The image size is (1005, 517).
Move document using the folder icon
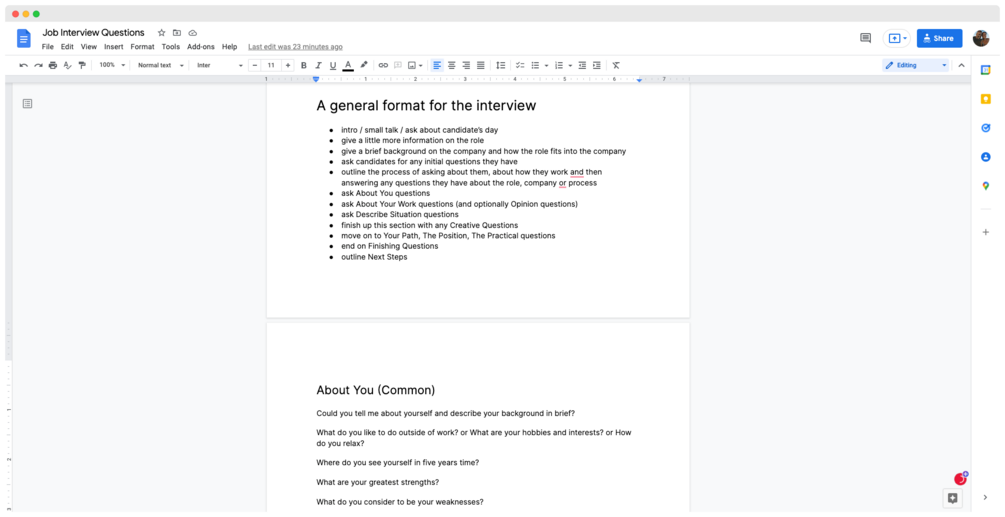(x=177, y=33)
